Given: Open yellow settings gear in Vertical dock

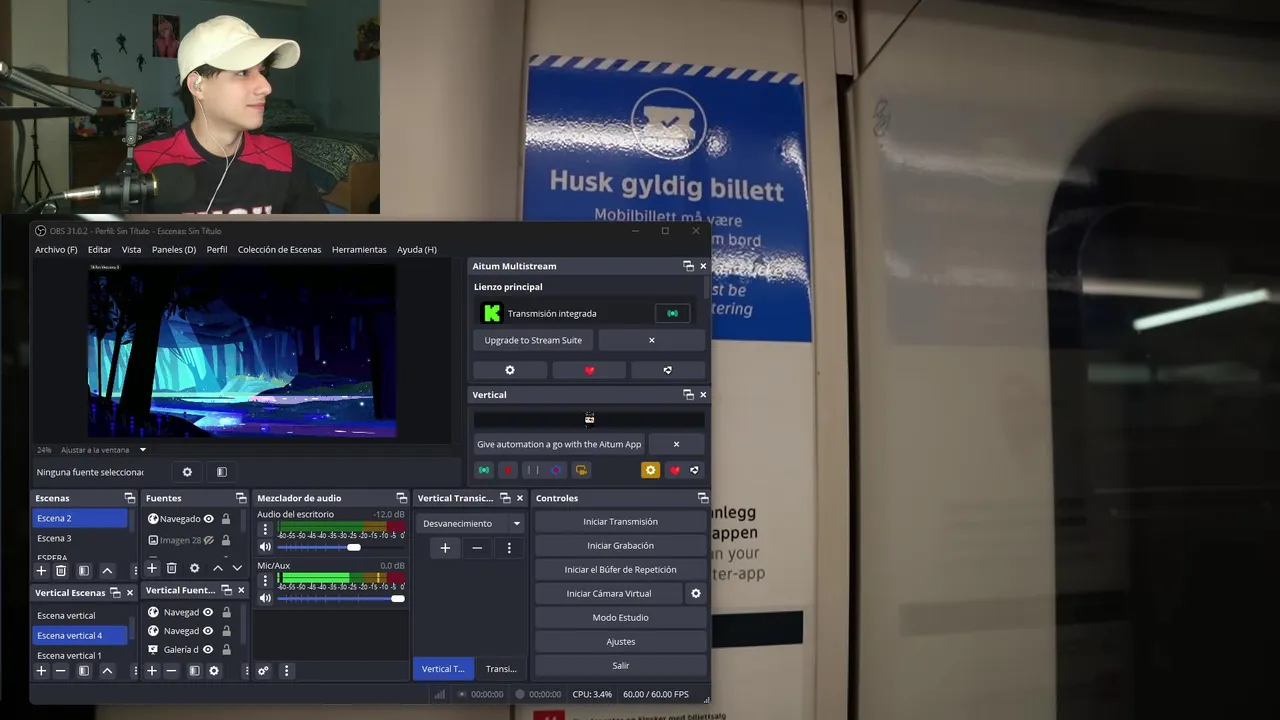Looking at the screenshot, I should click(650, 470).
